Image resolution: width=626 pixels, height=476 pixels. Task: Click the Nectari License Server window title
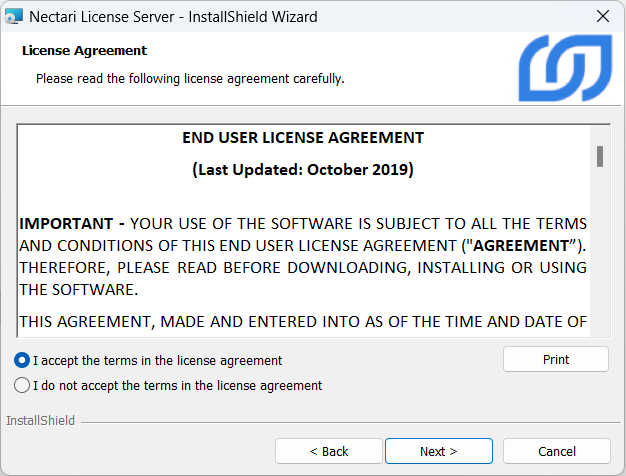coord(173,16)
